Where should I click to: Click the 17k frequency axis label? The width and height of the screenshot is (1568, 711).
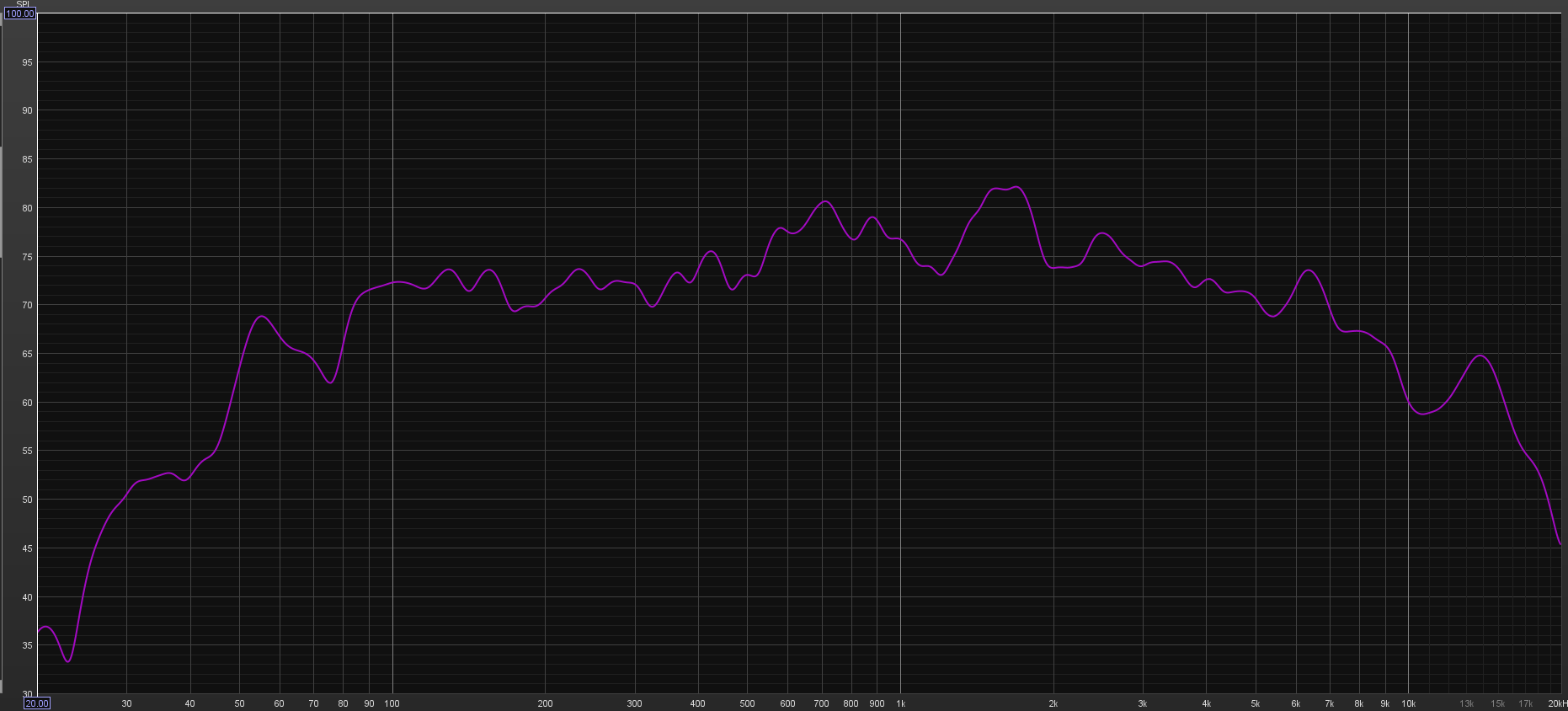click(1525, 703)
